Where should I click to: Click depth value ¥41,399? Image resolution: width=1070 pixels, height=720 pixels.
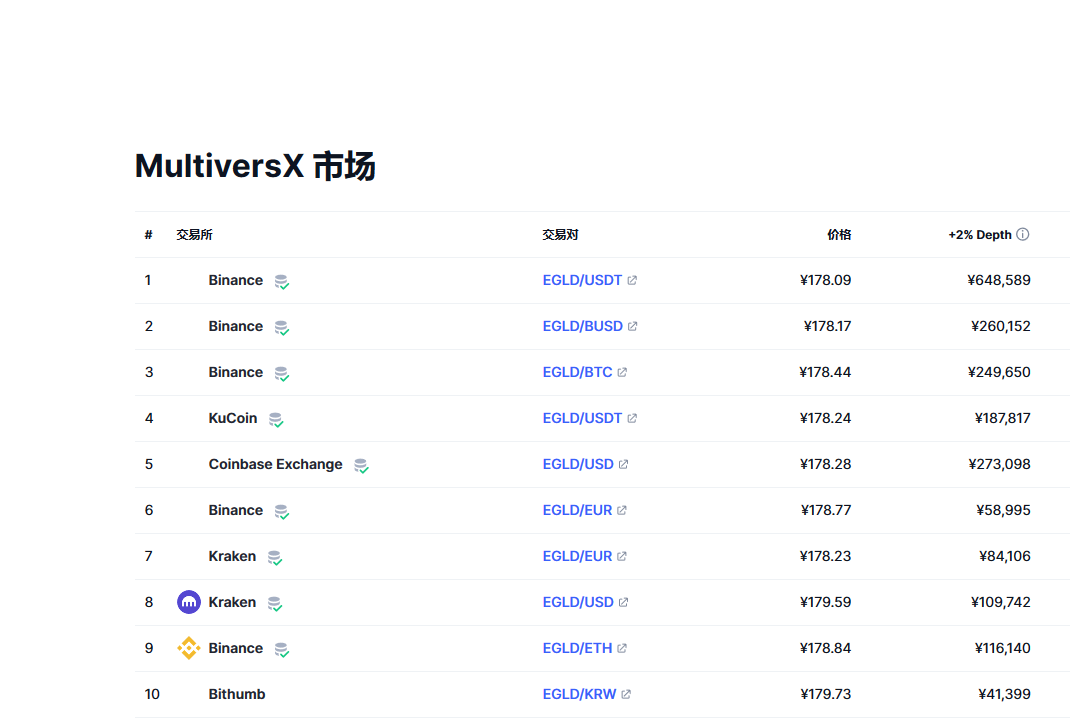[x=1004, y=694]
